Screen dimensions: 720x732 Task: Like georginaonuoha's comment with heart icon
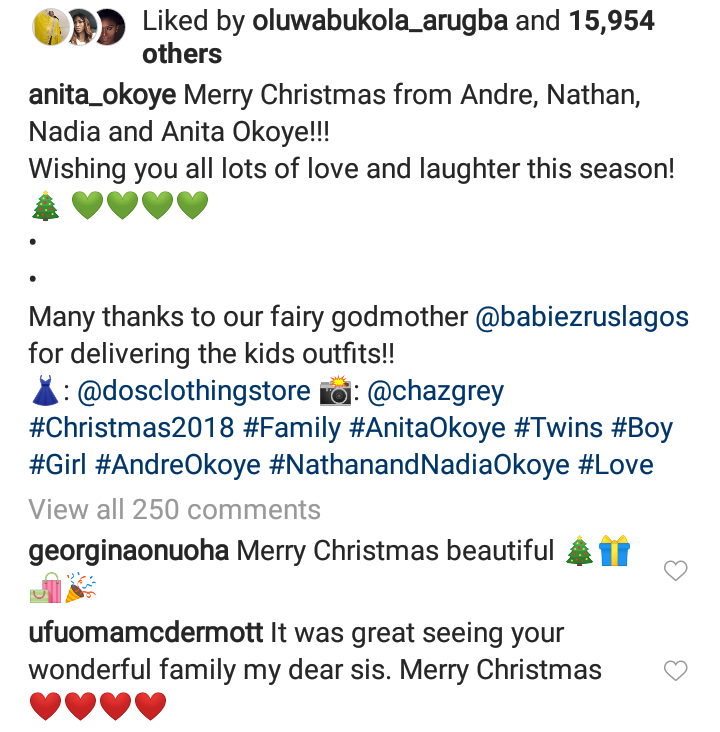pos(676,571)
